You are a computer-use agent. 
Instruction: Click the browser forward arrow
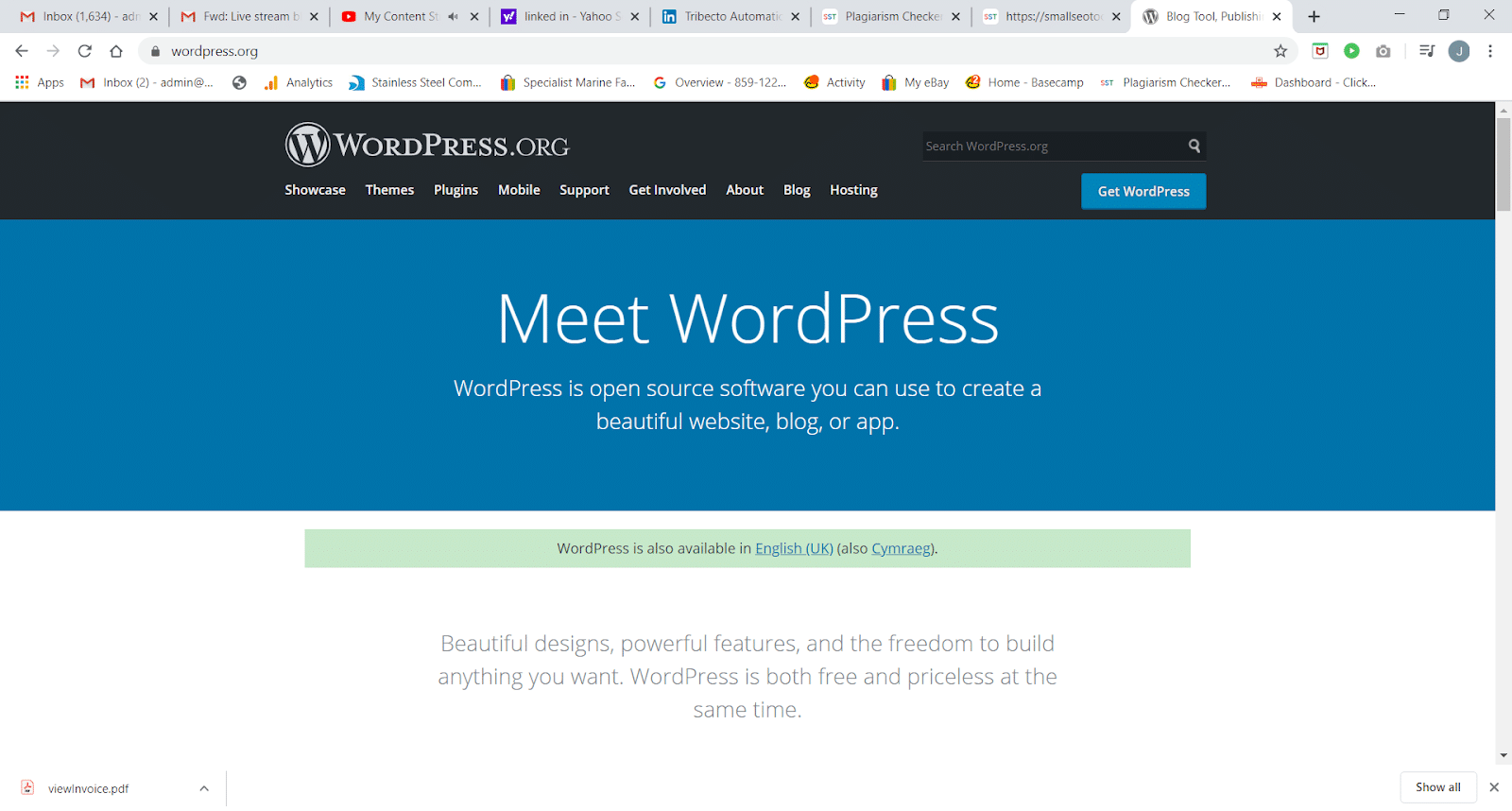coord(53,51)
